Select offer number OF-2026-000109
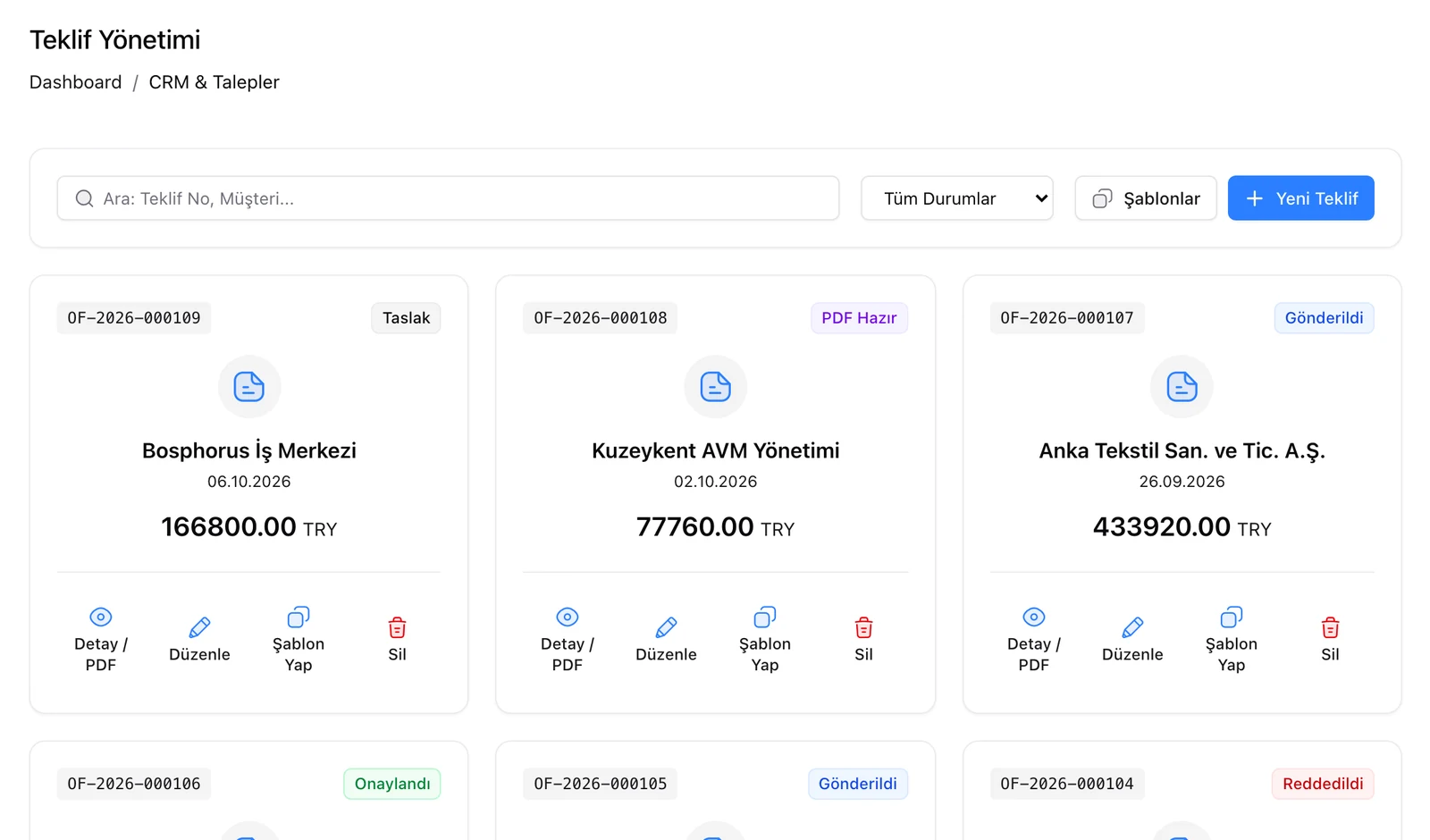The image size is (1430, 840). [x=134, y=318]
